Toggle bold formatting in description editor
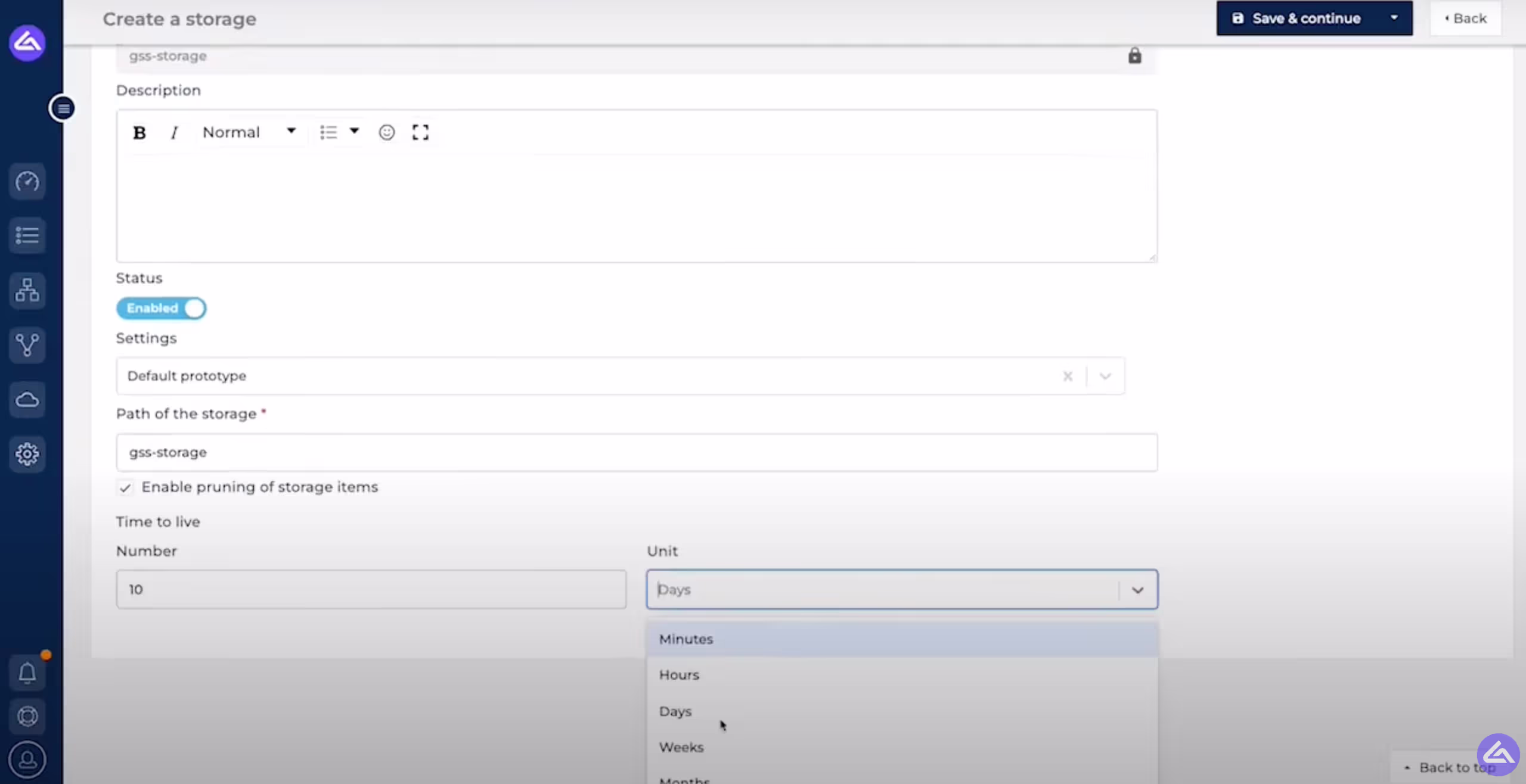The image size is (1526, 784). [x=139, y=132]
